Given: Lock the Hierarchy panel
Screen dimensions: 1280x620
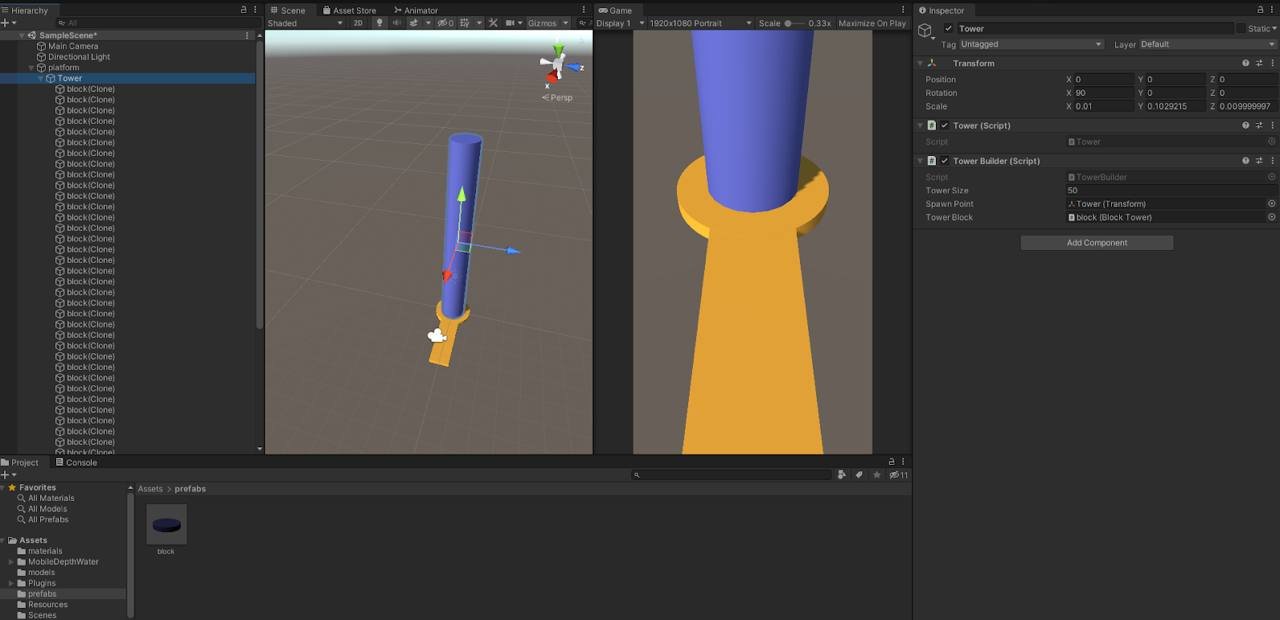Looking at the screenshot, I should [x=243, y=10].
